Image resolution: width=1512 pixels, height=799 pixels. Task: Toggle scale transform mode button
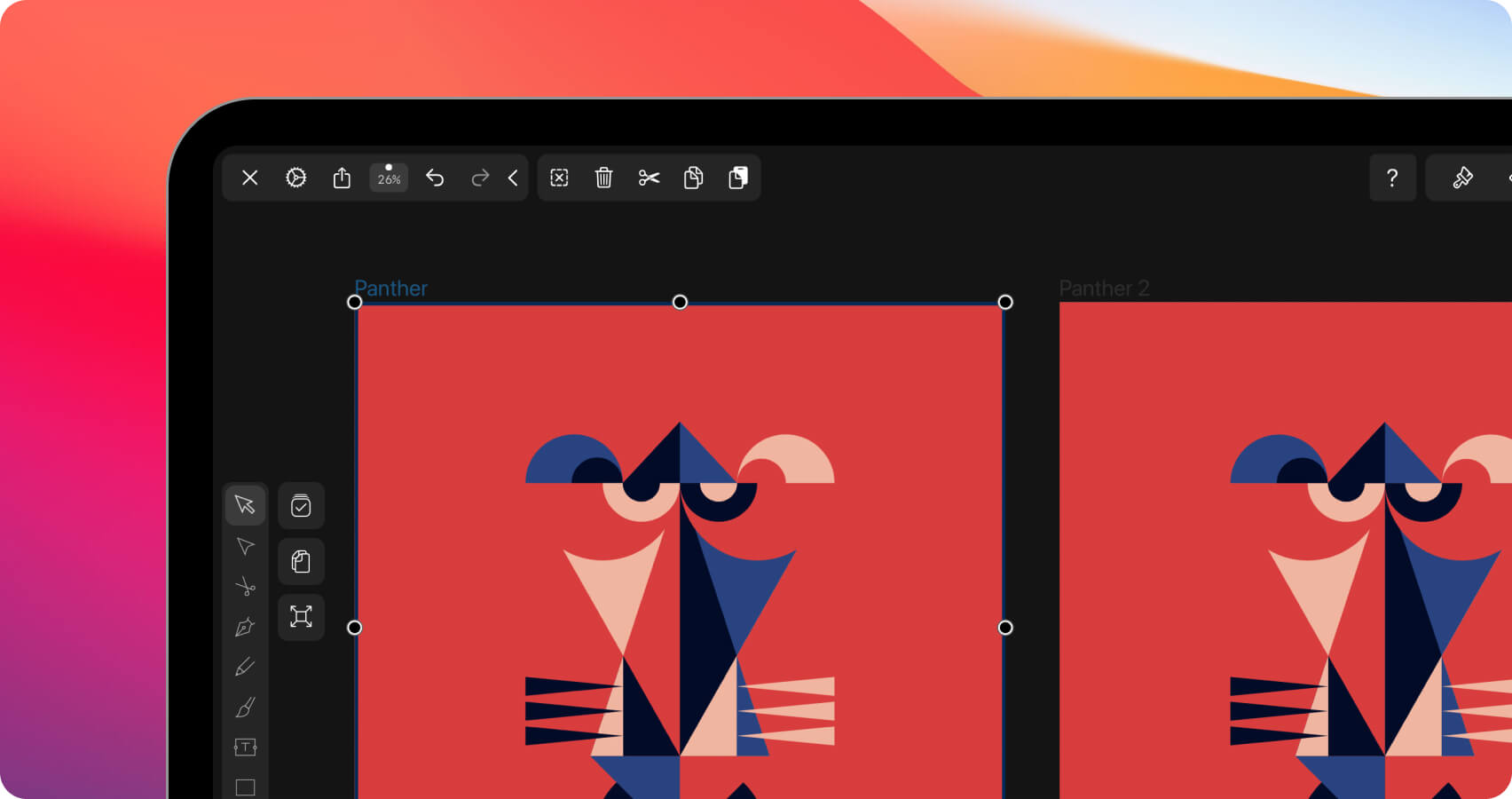(301, 616)
